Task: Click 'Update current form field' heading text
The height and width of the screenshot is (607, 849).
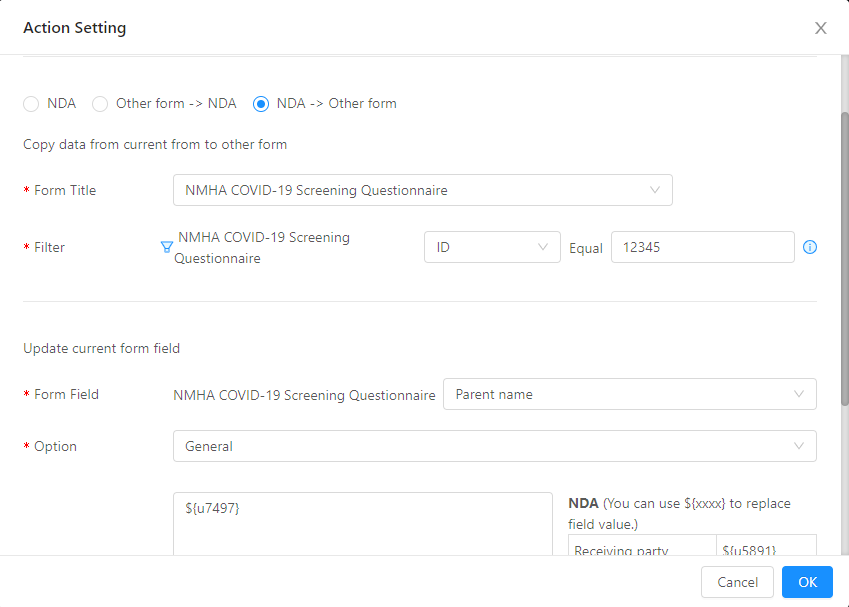Action: point(101,348)
